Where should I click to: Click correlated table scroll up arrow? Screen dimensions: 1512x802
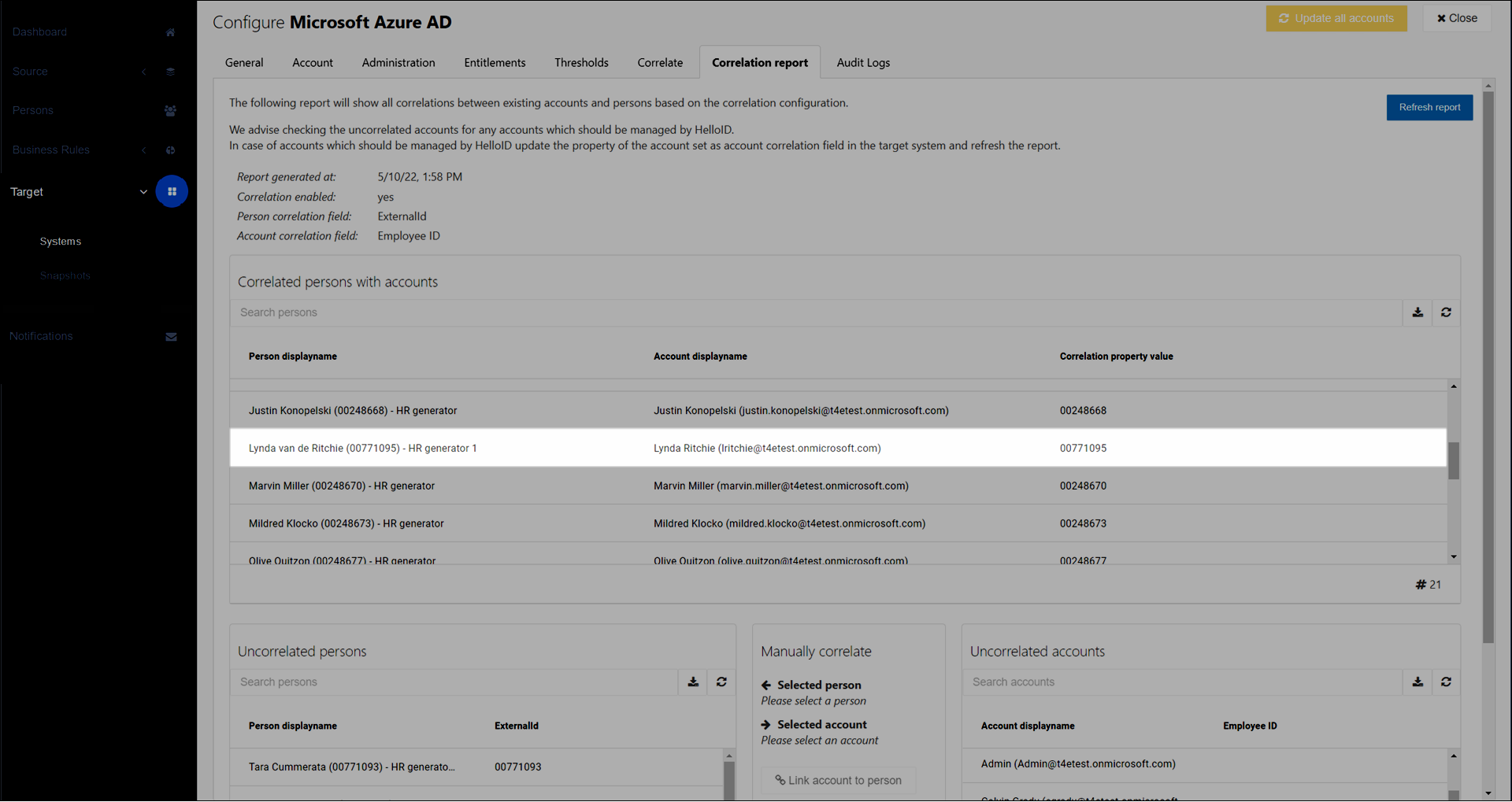(x=1454, y=386)
